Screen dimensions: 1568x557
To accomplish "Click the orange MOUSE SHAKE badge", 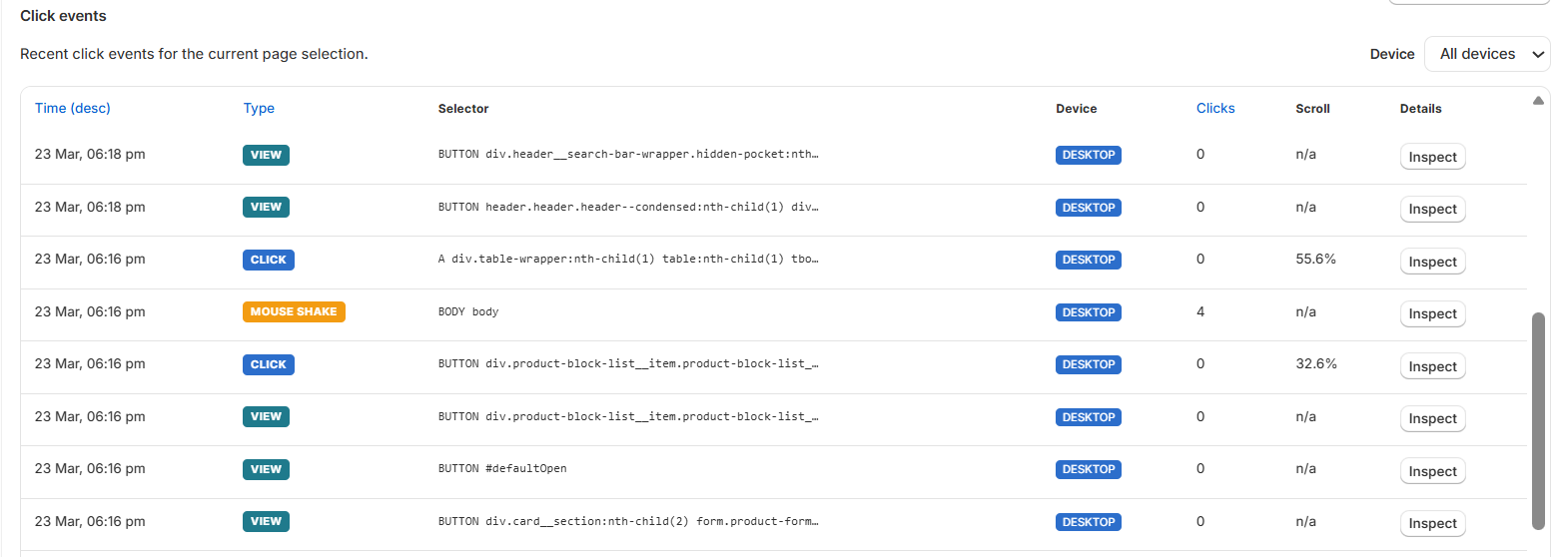I will (293, 311).
